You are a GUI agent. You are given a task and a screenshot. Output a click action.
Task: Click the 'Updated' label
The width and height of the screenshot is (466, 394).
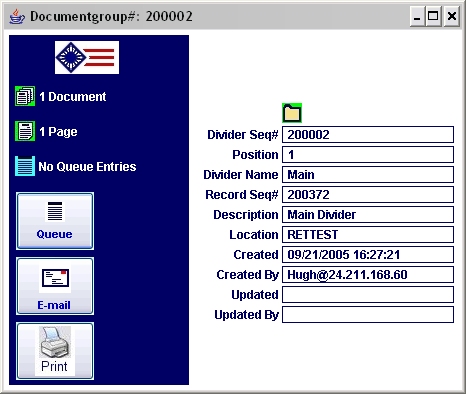(255, 295)
